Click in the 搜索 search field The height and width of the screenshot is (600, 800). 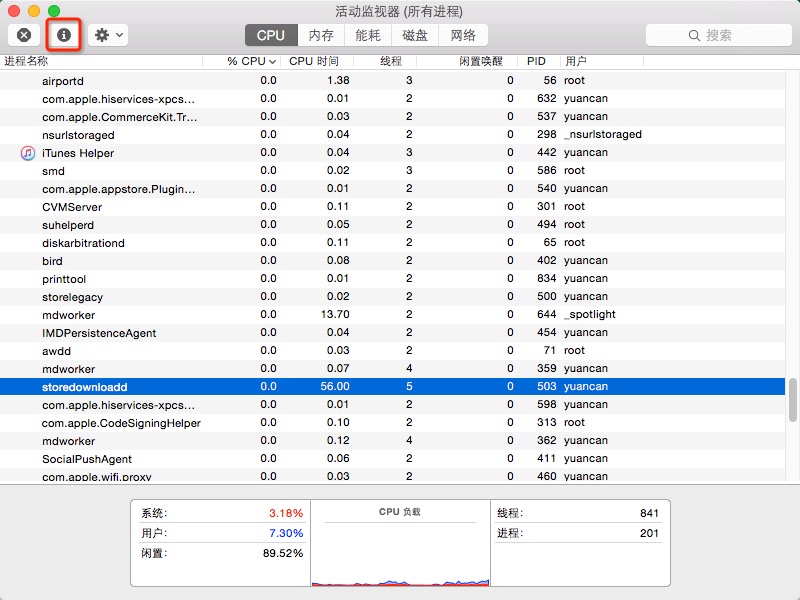point(718,35)
